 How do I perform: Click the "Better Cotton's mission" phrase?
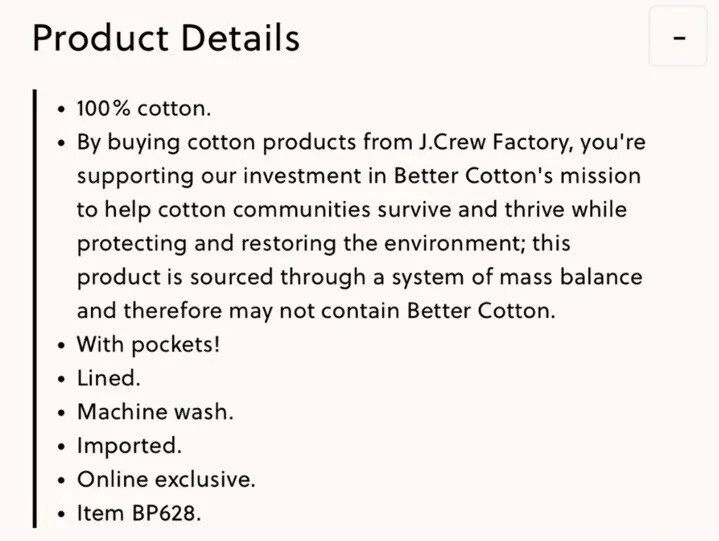pos(517,176)
